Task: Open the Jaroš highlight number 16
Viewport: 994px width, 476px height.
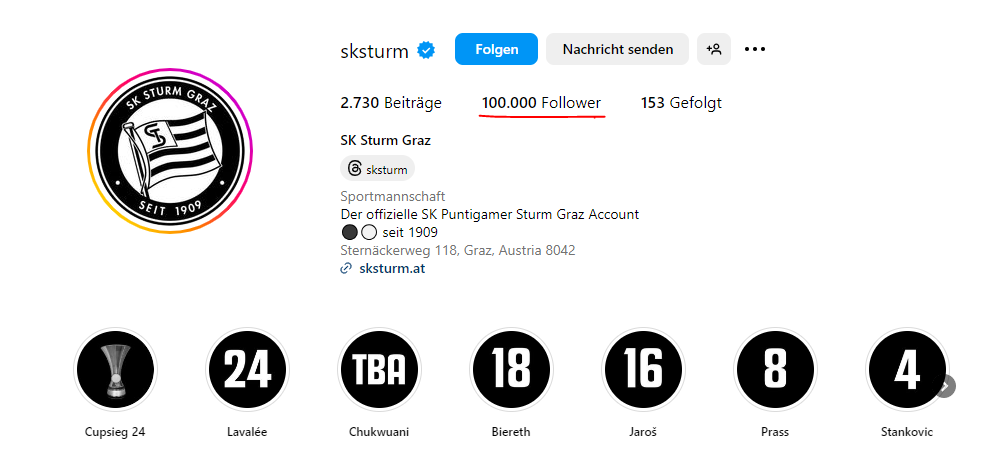Action: (x=643, y=370)
